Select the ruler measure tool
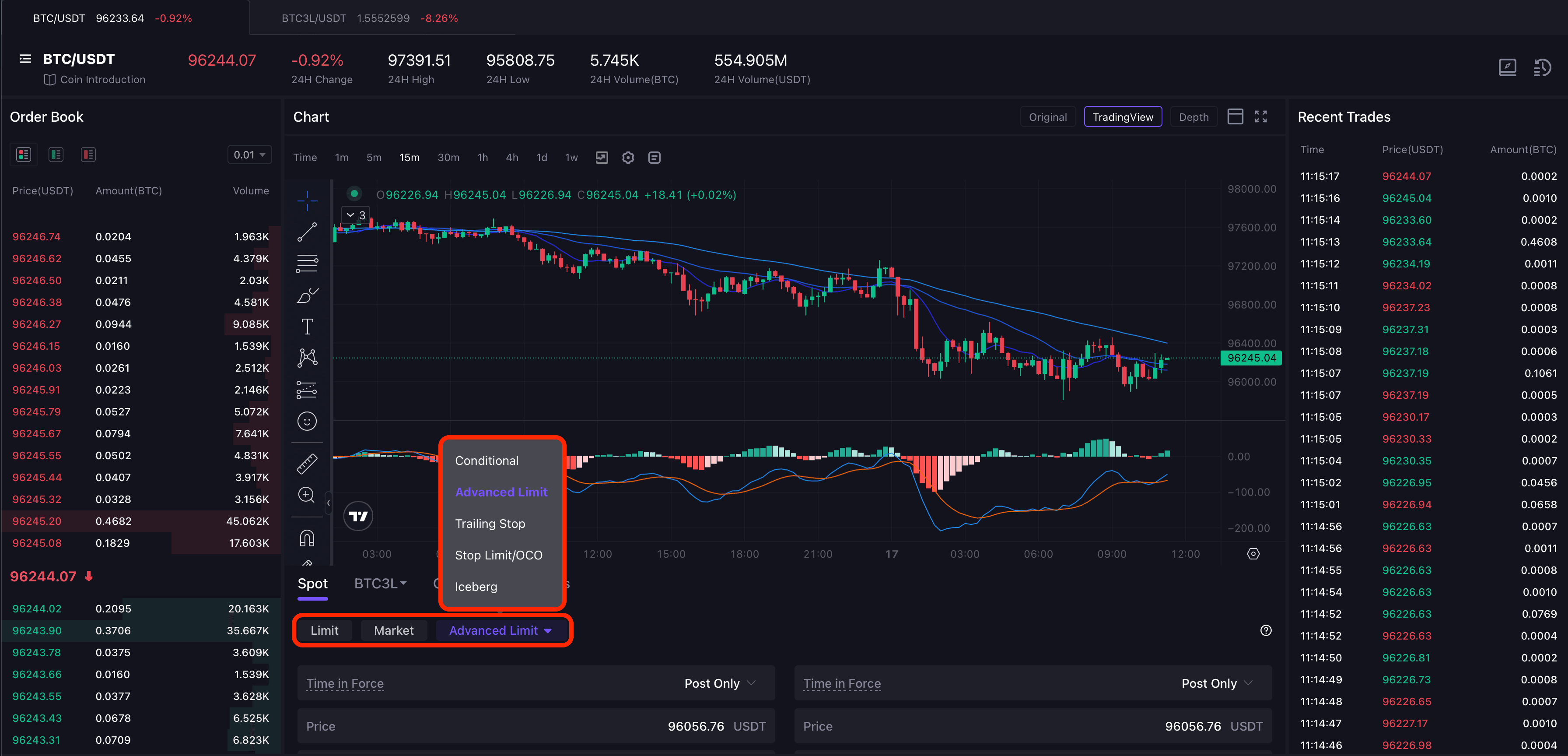1568x756 pixels. pos(307,464)
